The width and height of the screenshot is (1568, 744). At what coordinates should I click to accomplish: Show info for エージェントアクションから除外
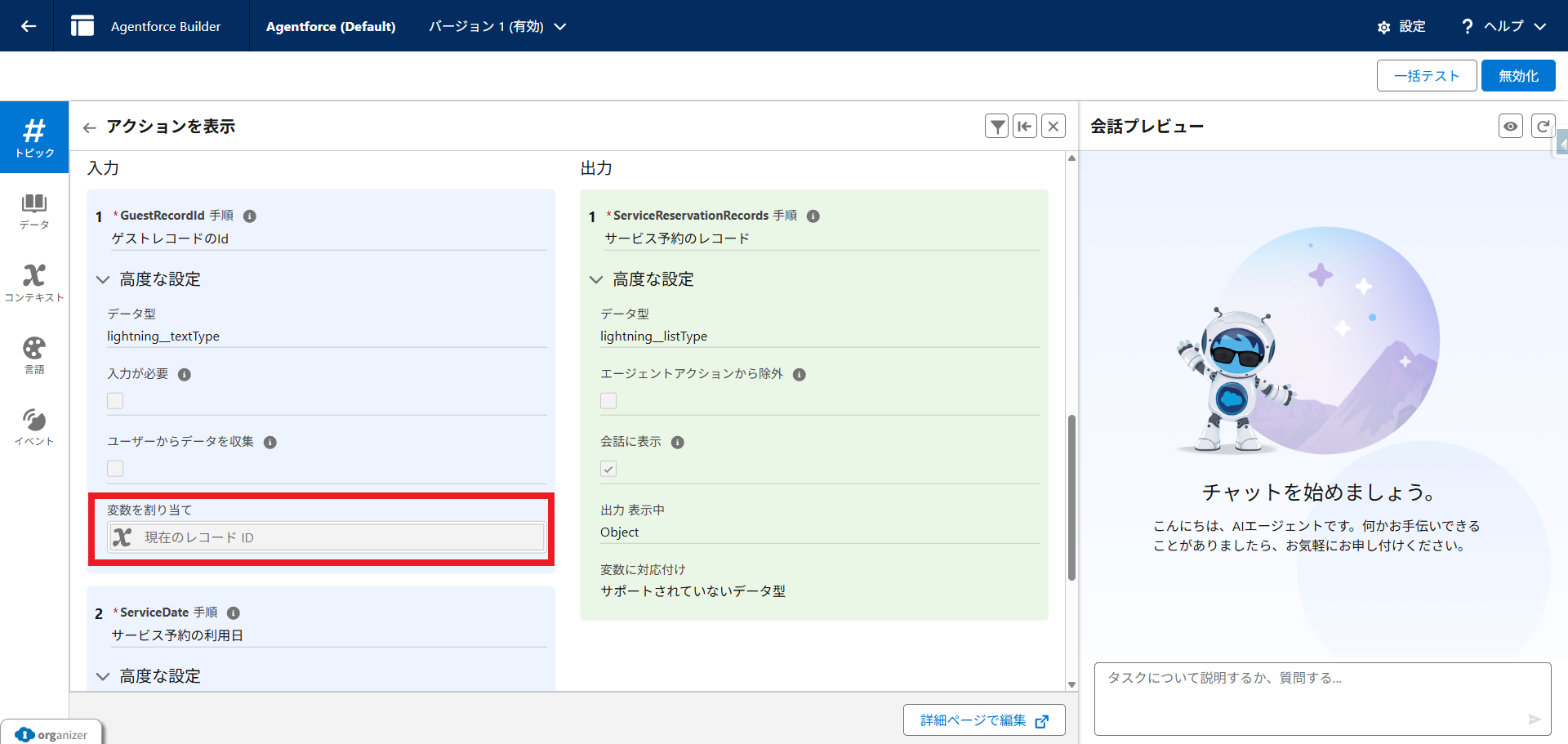[x=800, y=375]
